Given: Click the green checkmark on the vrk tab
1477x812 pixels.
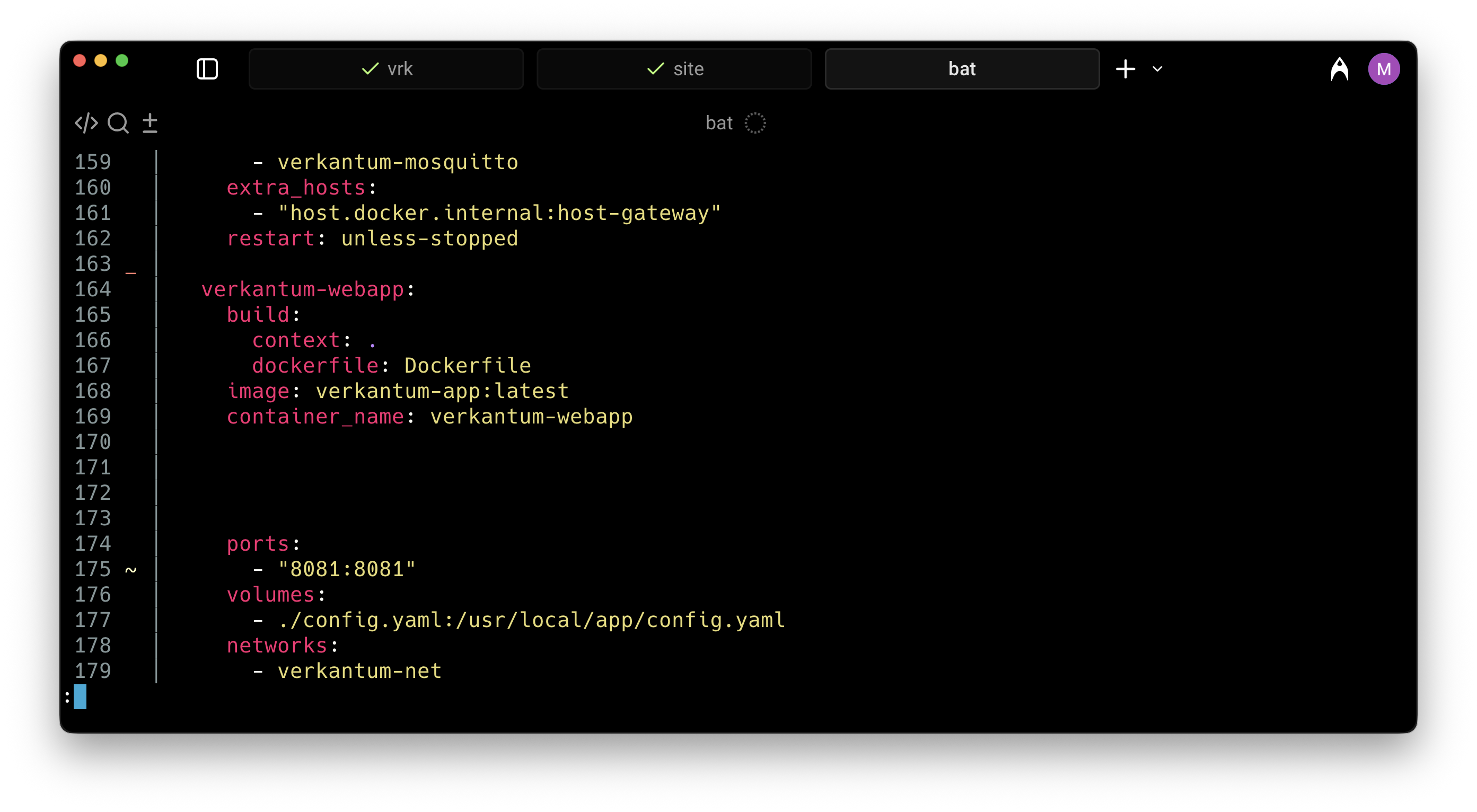Looking at the screenshot, I should [370, 68].
